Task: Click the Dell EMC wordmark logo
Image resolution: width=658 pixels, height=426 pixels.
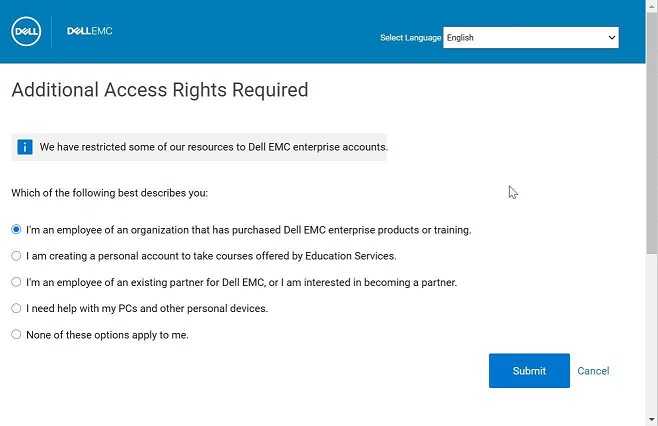Action: pos(89,31)
